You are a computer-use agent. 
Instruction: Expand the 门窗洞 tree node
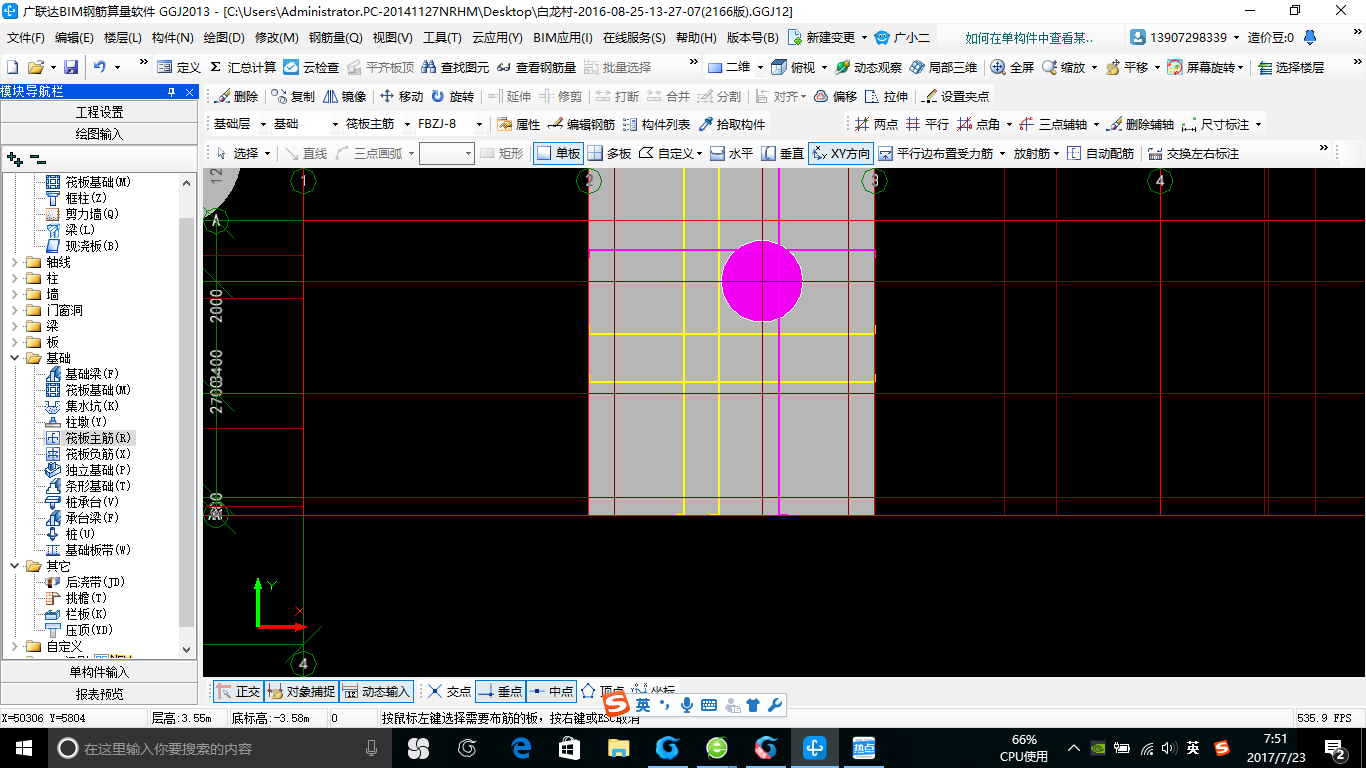pyautogui.click(x=14, y=310)
